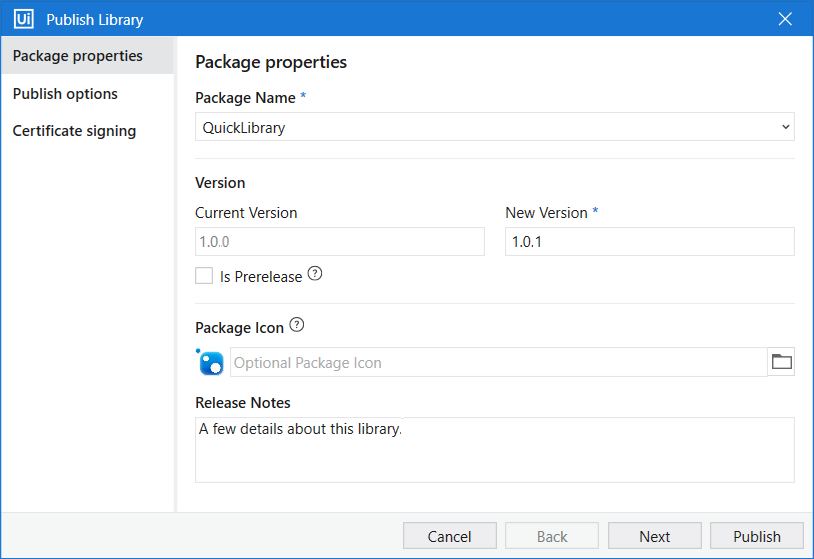Click inside the Release Notes text area
814x559 pixels.
494,455
